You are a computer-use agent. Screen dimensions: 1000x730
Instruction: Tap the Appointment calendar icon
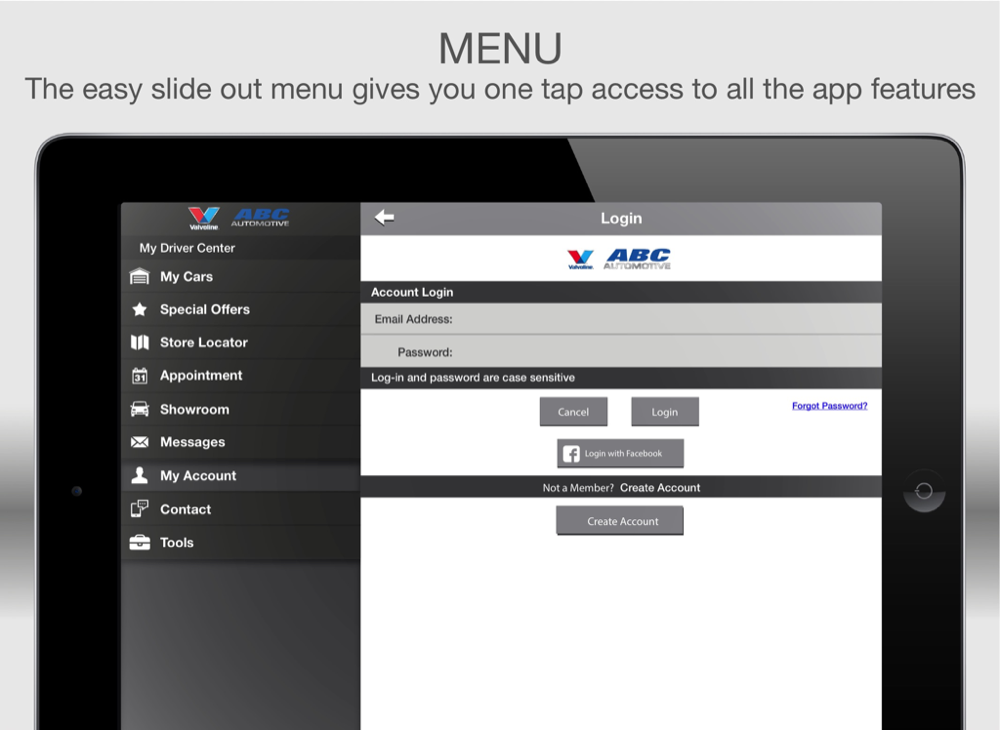[140, 376]
